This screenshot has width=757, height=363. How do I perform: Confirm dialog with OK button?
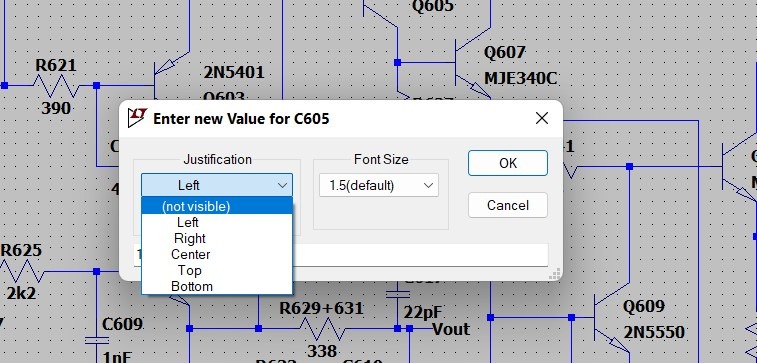pyautogui.click(x=508, y=163)
